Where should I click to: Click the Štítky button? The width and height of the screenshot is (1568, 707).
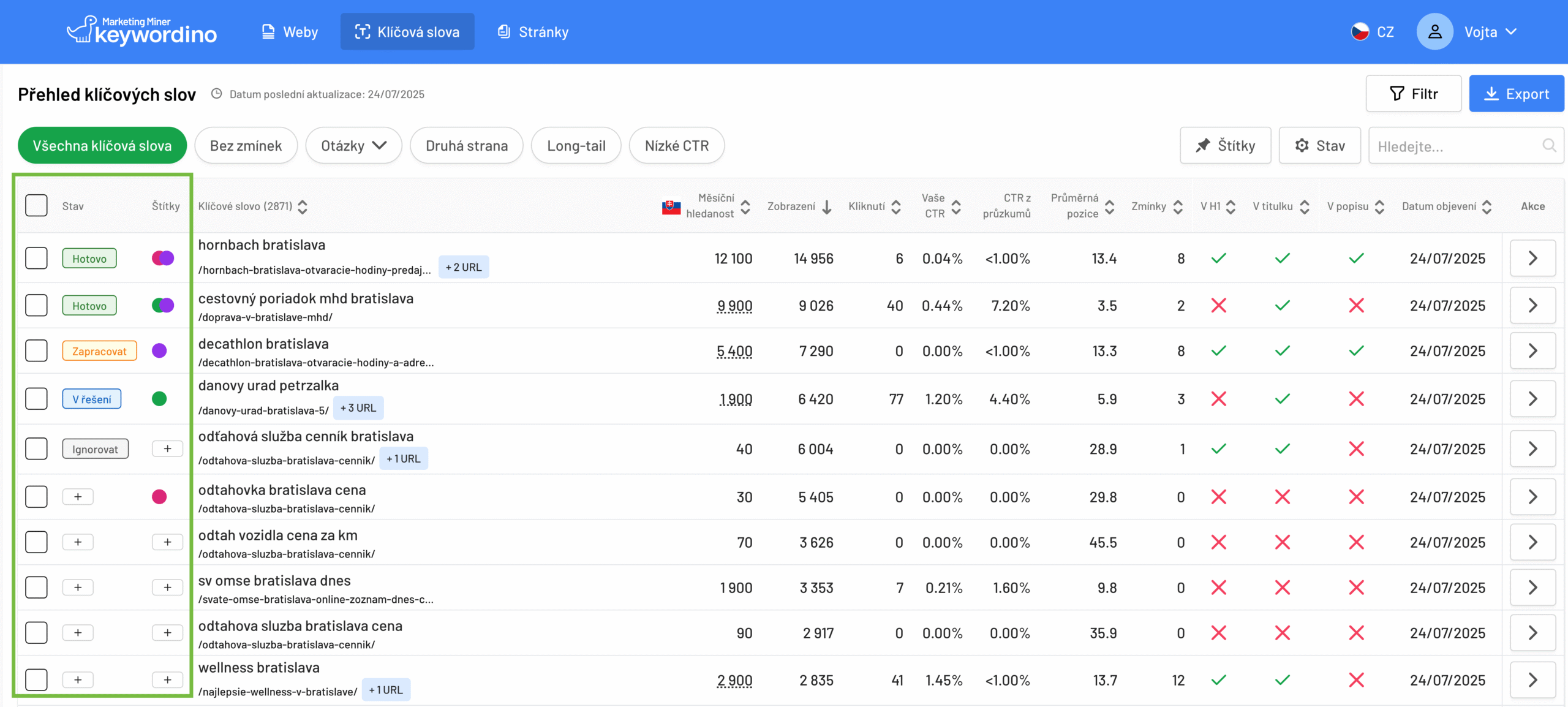point(1225,145)
